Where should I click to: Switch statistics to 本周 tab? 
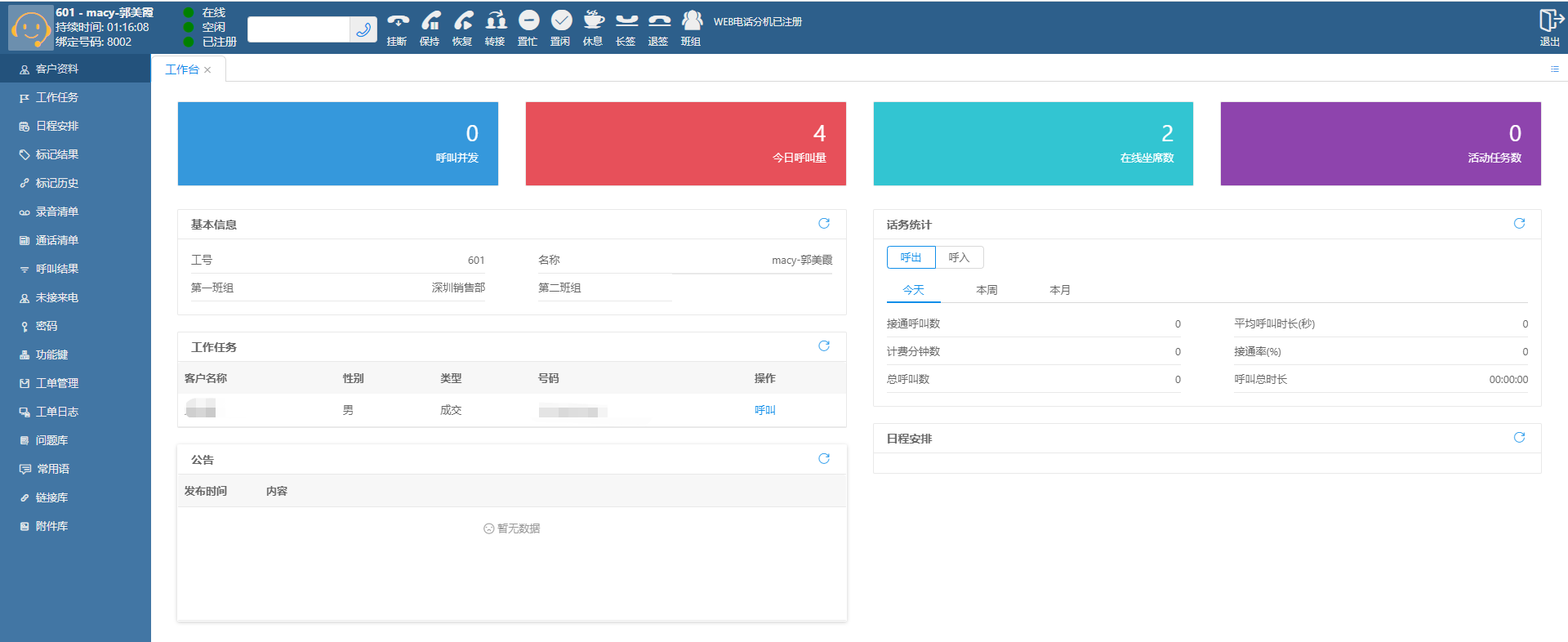coord(987,290)
